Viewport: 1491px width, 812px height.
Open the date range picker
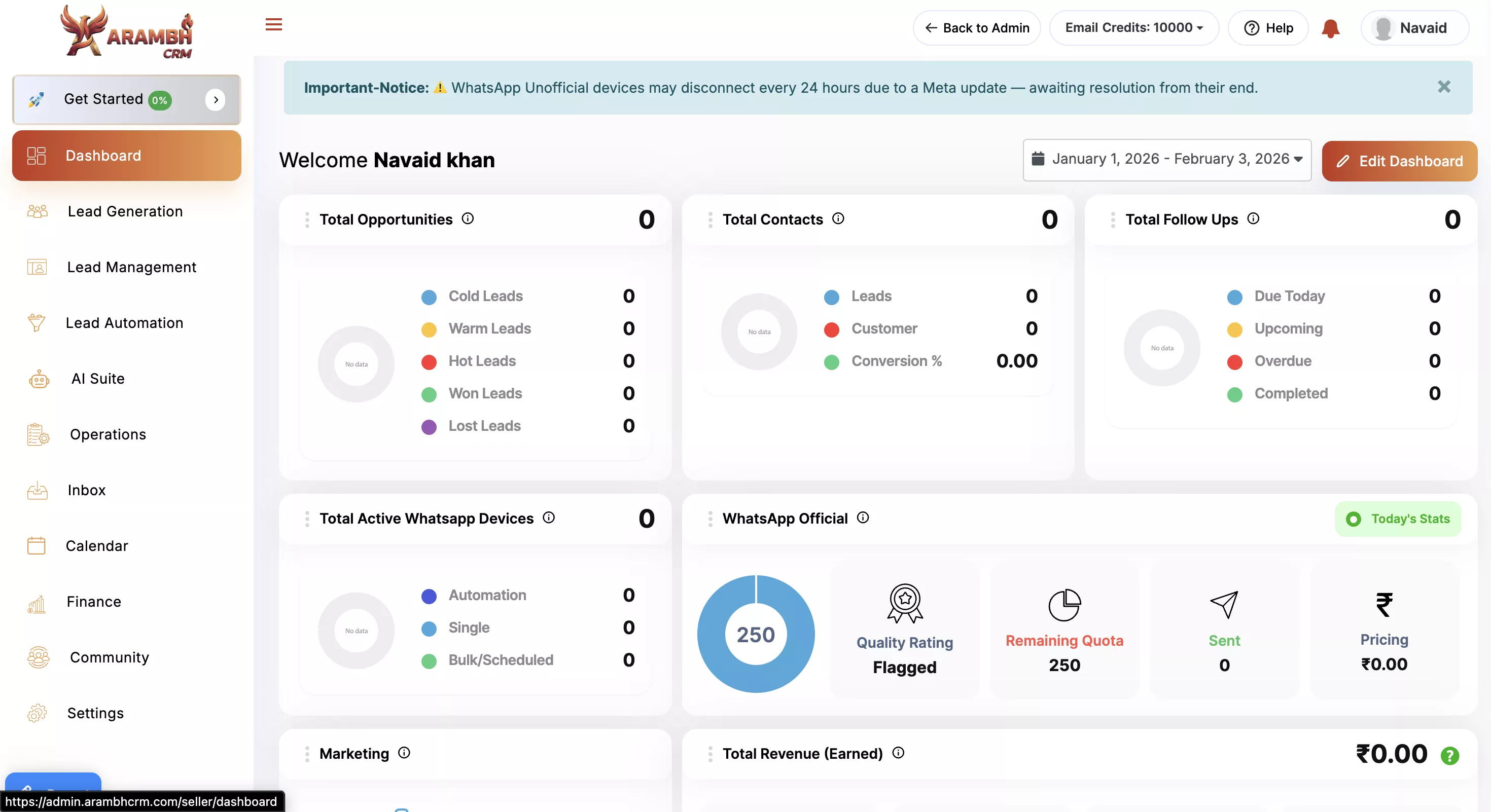[1166, 160]
